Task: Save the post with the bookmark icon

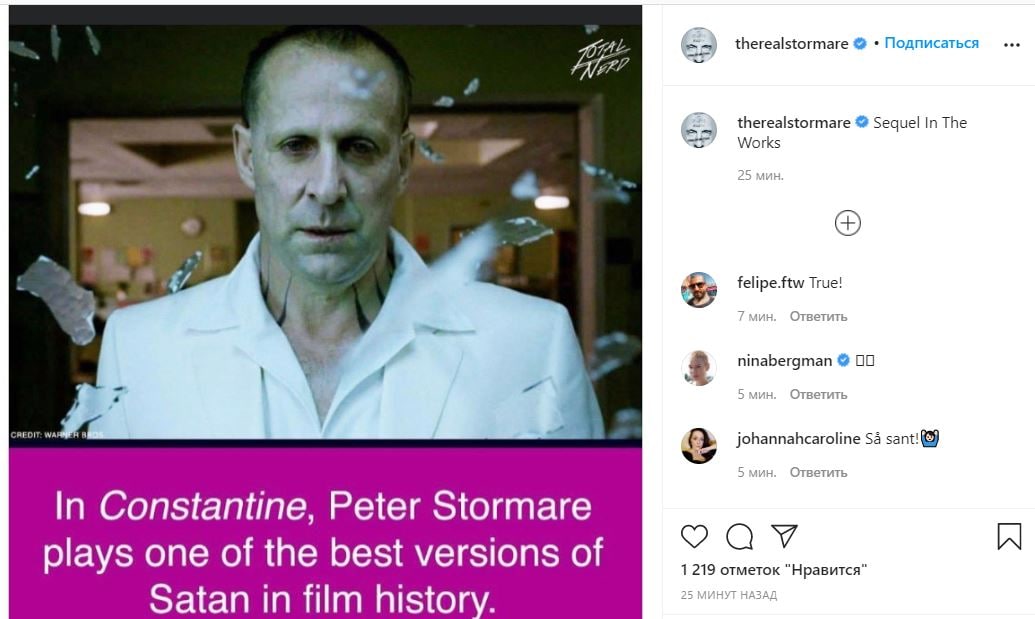Action: click(1009, 537)
